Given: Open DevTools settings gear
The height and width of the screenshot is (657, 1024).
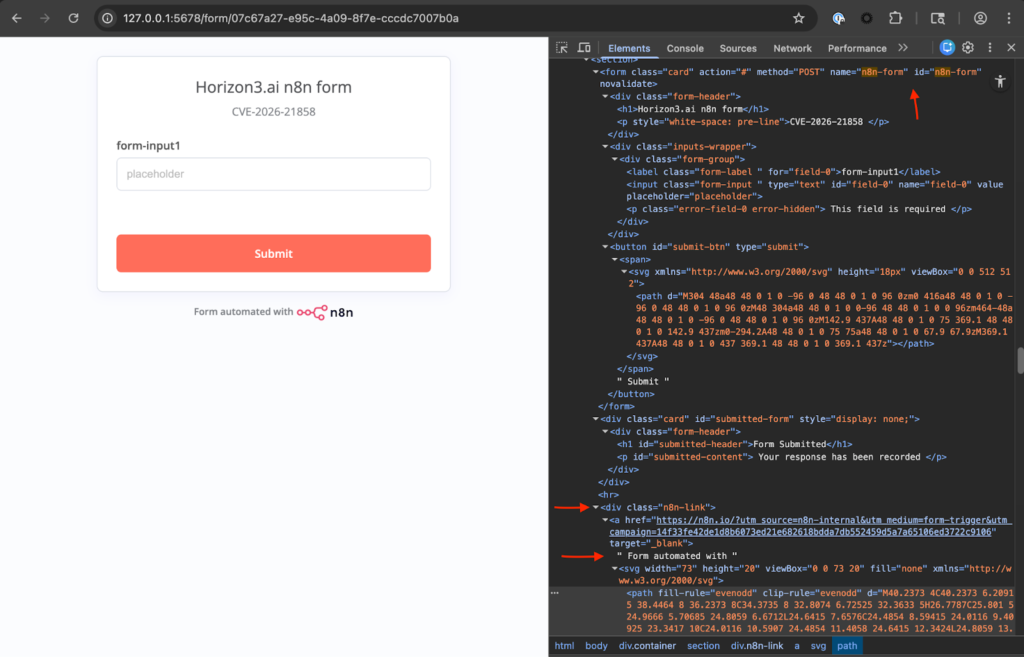Looking at the screenshot, I should pyautogui.click(x=968, y=48).
